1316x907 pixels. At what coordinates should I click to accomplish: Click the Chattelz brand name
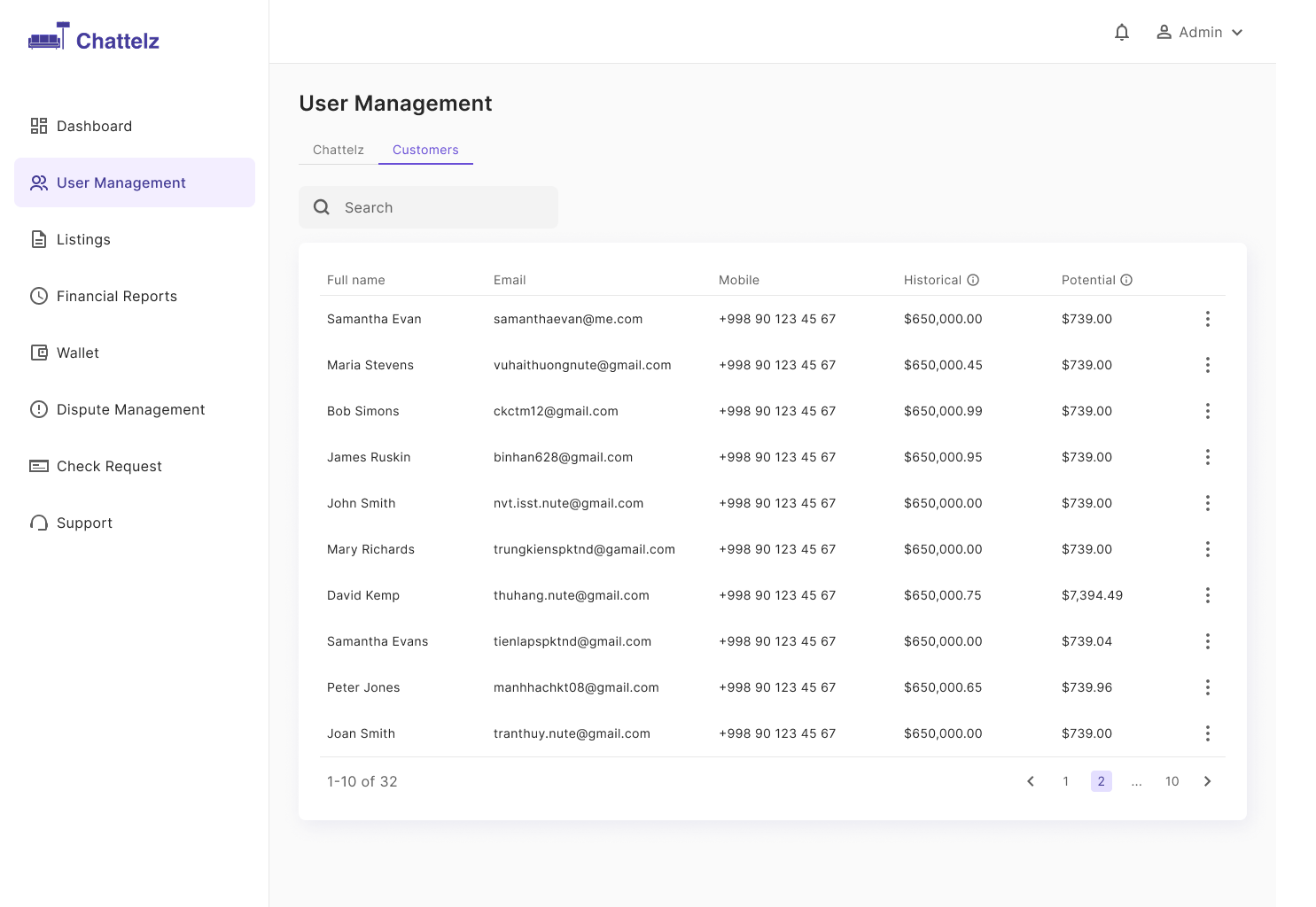point(118,41)
